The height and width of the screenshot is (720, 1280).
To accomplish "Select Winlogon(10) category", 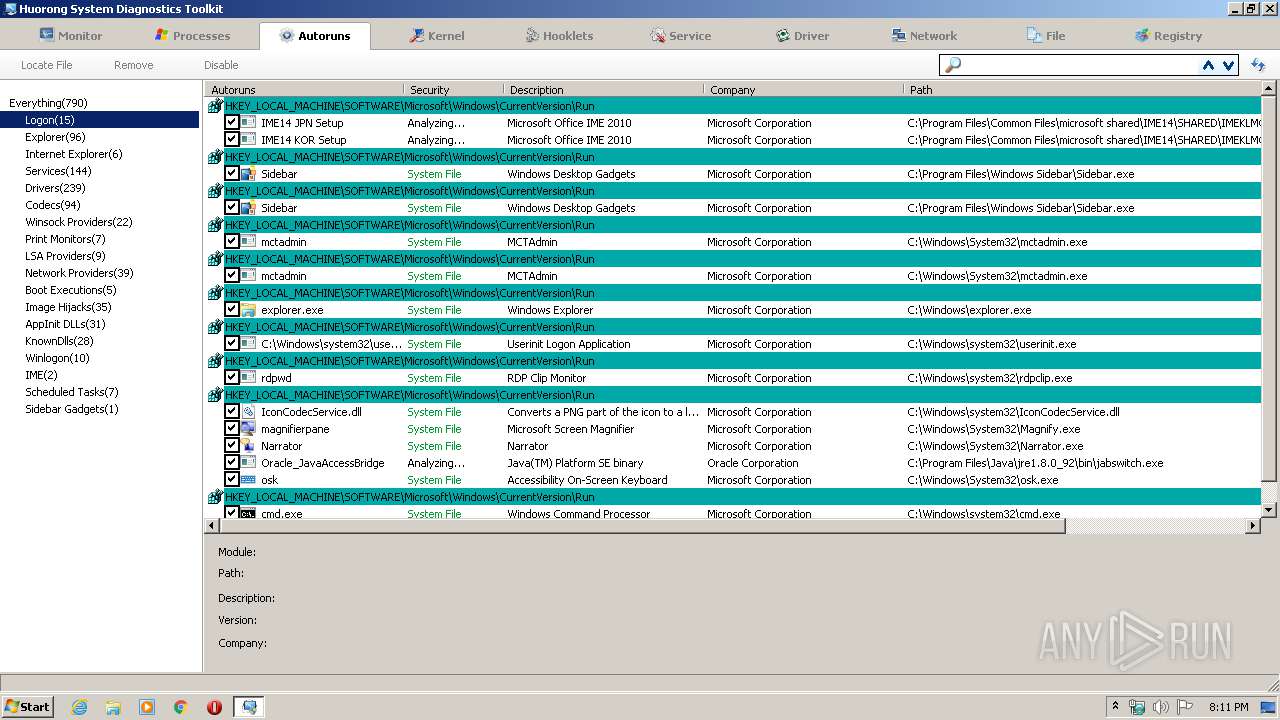I will tap(57, 358).
